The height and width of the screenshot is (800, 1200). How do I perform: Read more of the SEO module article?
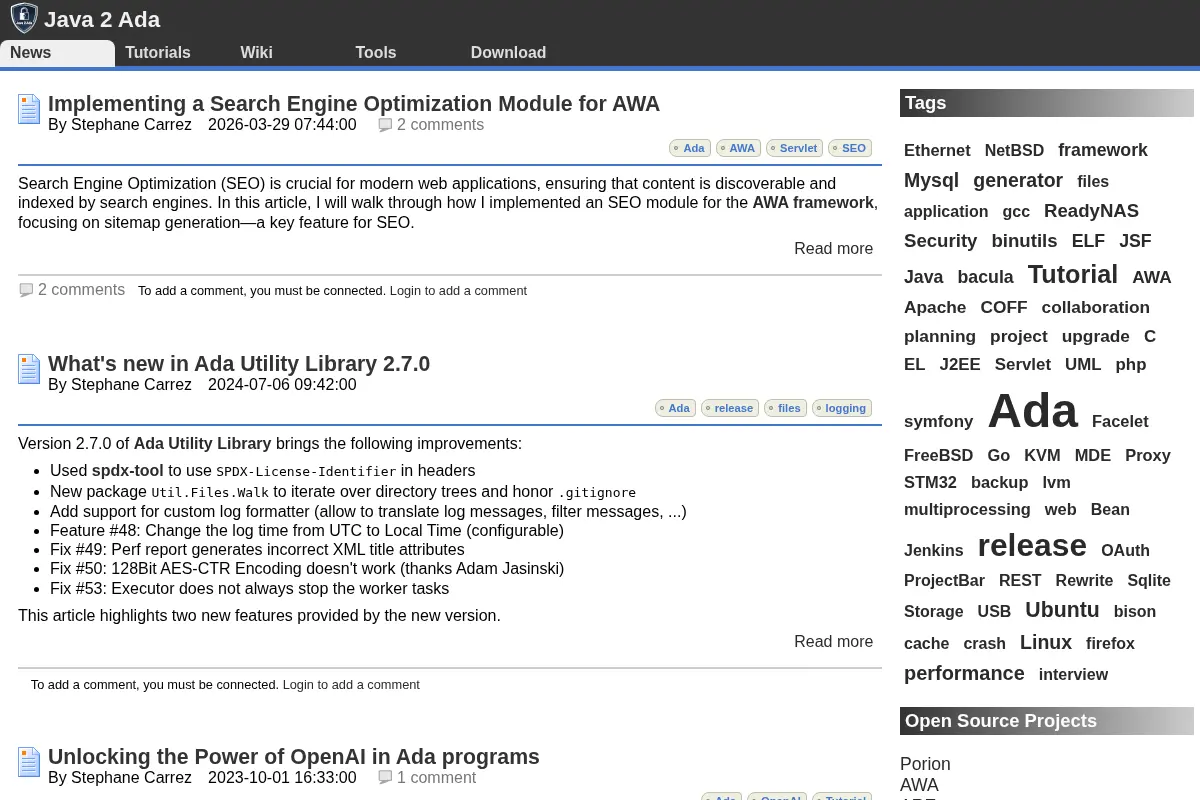coord(833,248)
